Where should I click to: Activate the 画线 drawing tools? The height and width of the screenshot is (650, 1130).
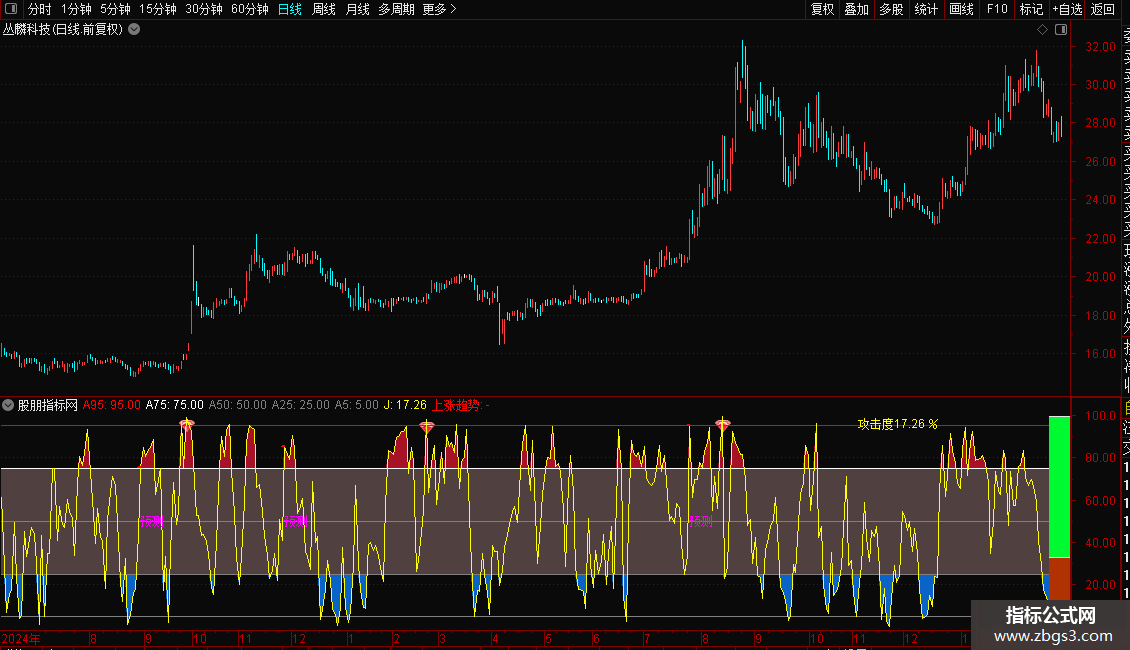click(961, 9)
